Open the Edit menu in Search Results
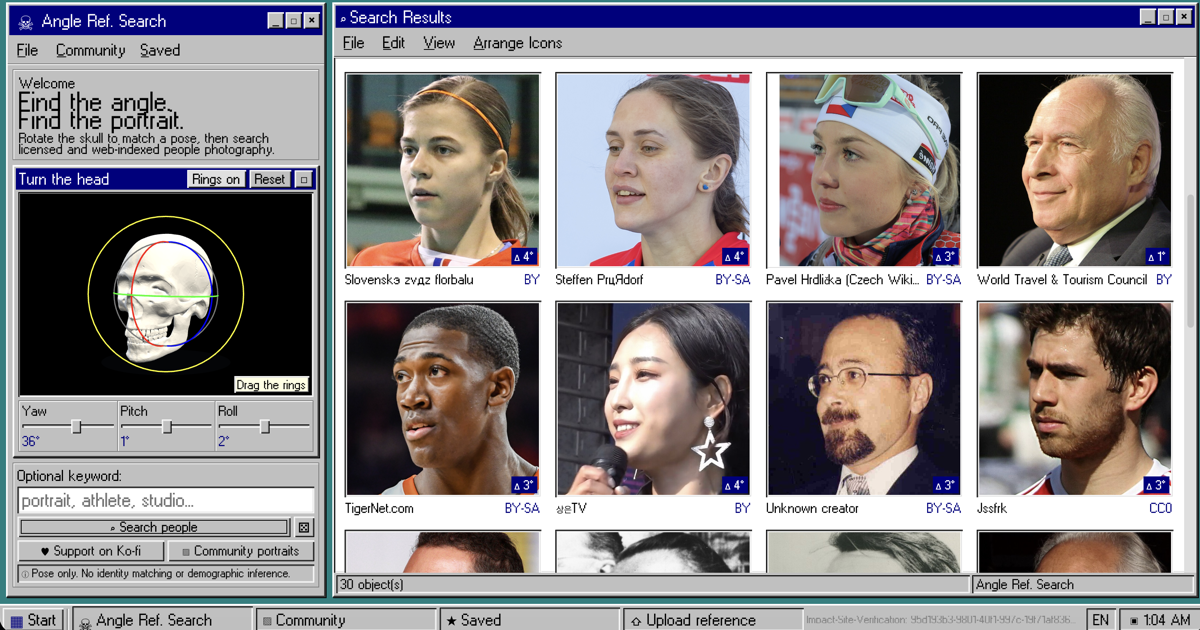This screenshot has width=1200, height=630. (393, 43)
